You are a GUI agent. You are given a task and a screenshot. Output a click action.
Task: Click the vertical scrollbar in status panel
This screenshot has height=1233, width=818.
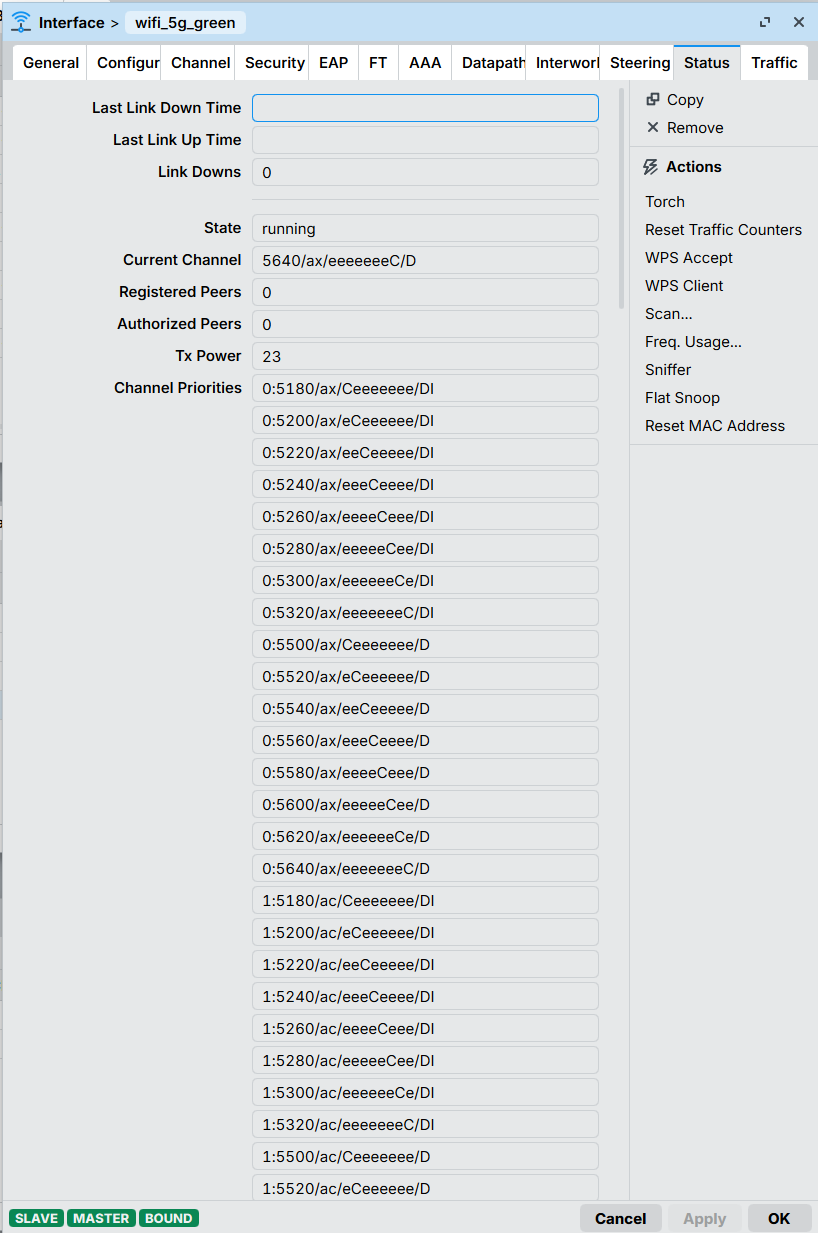[622, 198]
